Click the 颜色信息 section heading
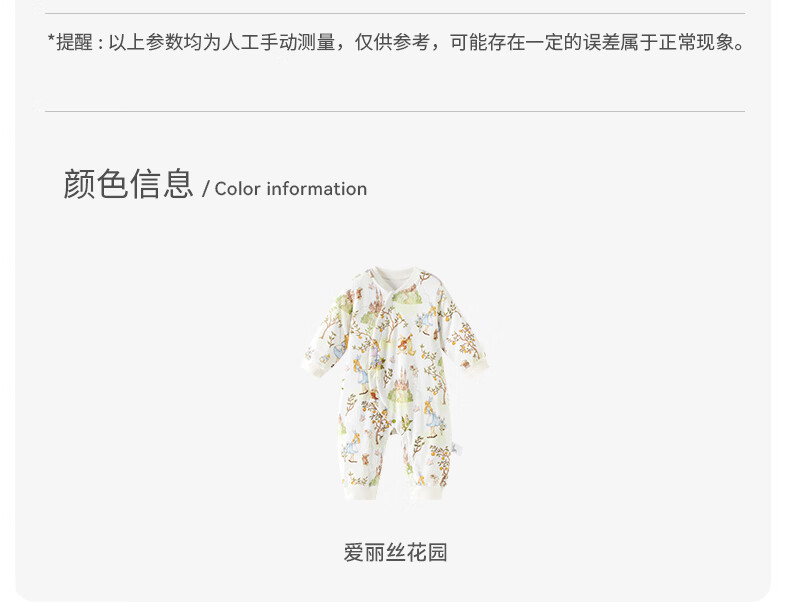790x612 pixels. (x=128, y=184)
